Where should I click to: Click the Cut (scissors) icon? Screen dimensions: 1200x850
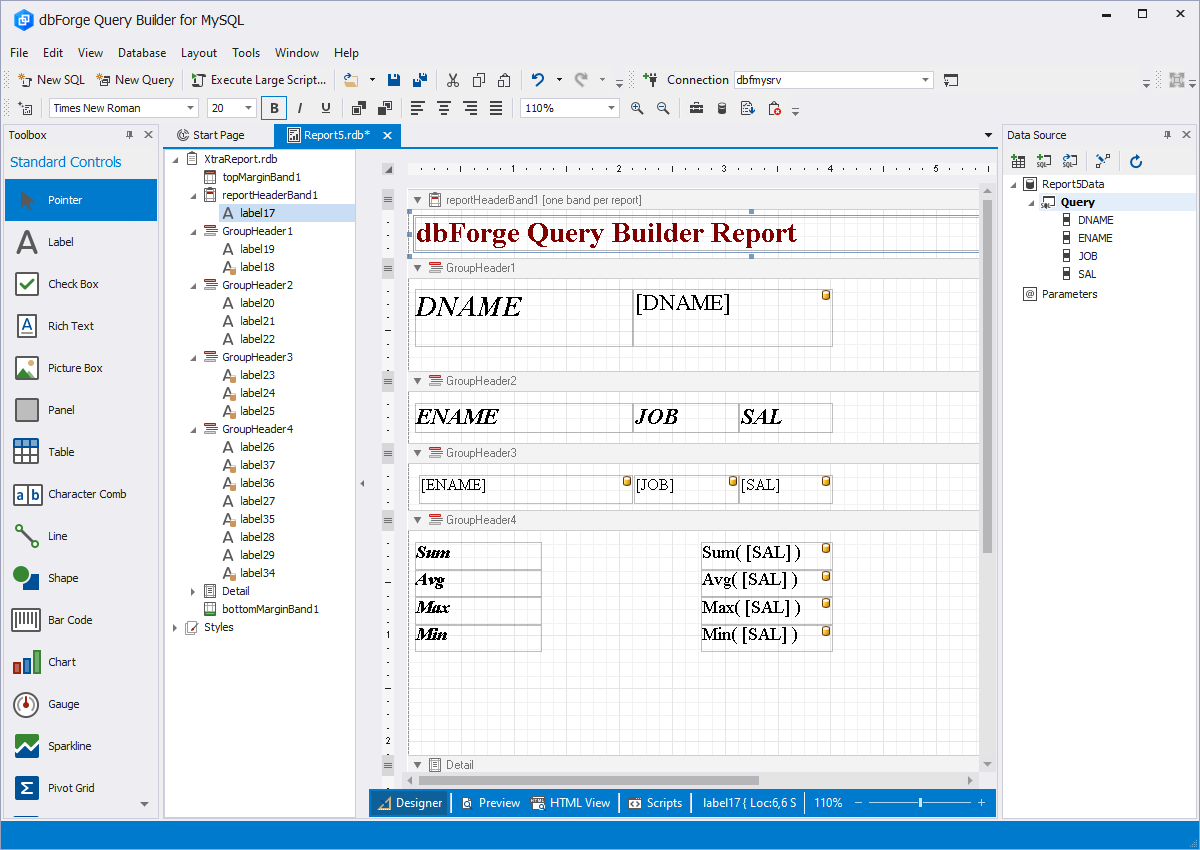[x=453, y=80]
